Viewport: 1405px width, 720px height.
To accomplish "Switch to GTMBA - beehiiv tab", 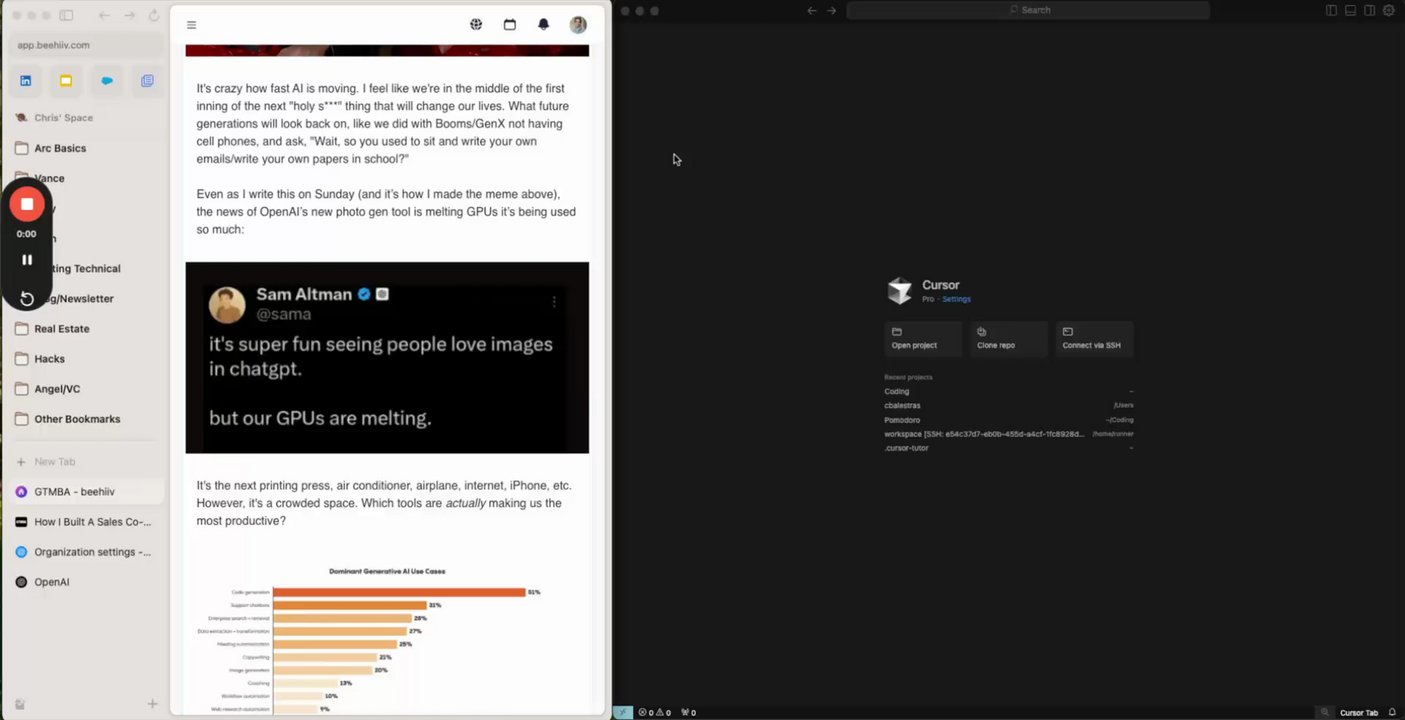I will pyautogui.click(x=86, y=492).
